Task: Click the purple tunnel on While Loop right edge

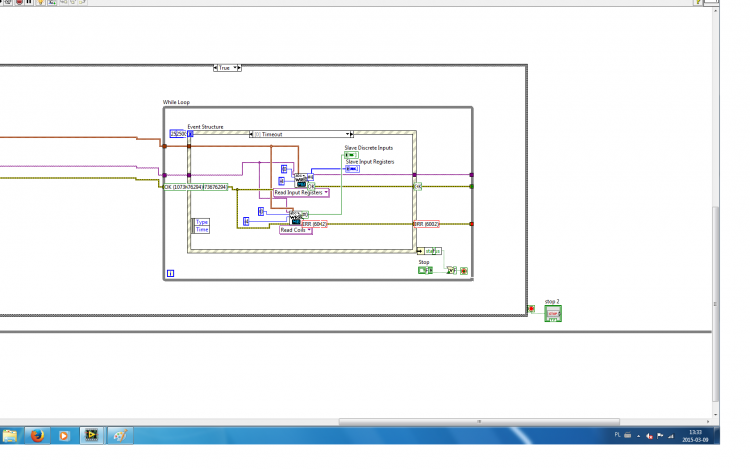Action: tap(472, 175)
